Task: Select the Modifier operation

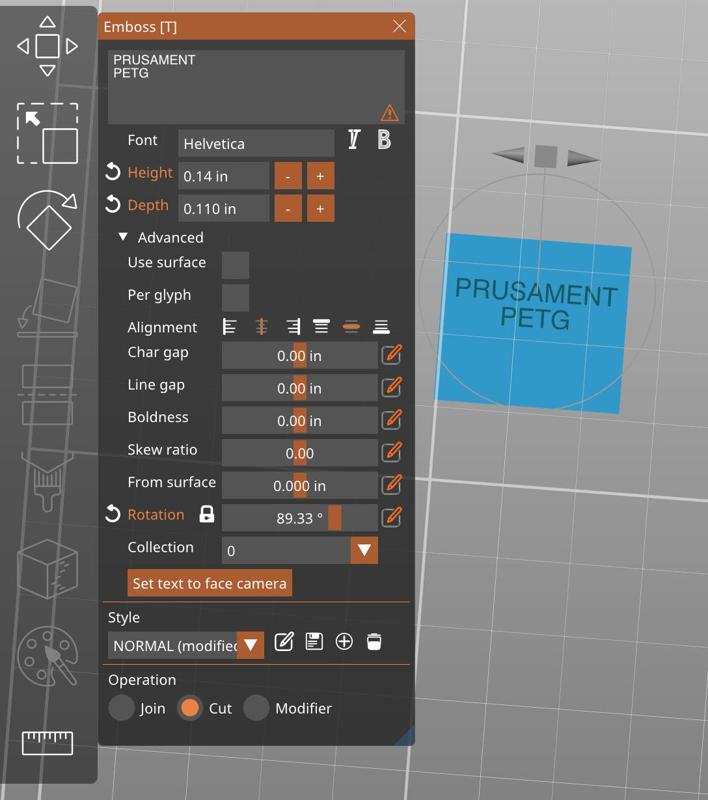Action: [256, 708]
